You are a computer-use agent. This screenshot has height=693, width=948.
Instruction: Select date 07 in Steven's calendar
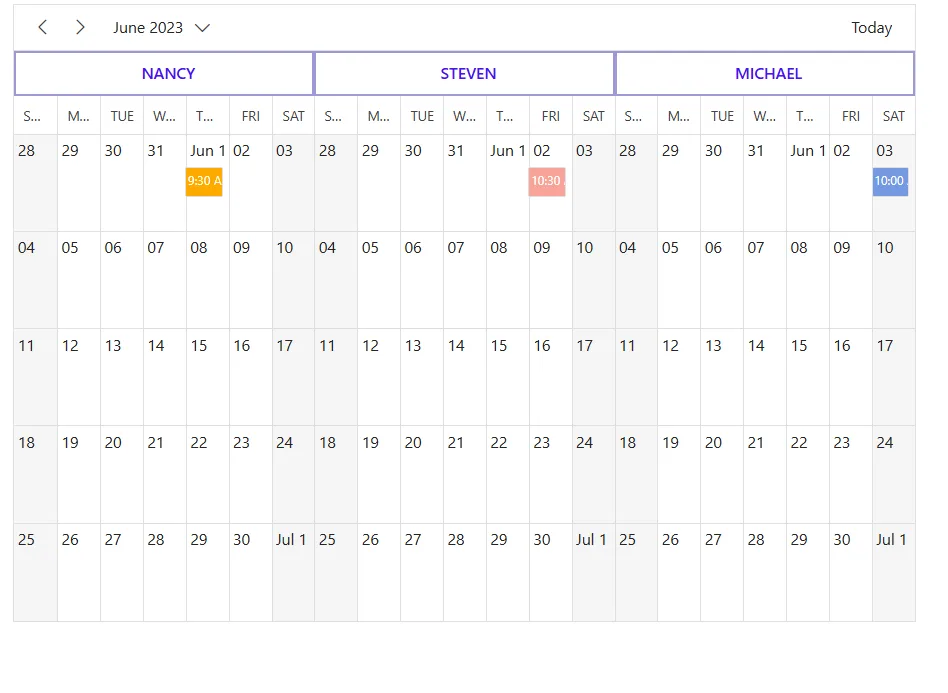tap(465, 280)
